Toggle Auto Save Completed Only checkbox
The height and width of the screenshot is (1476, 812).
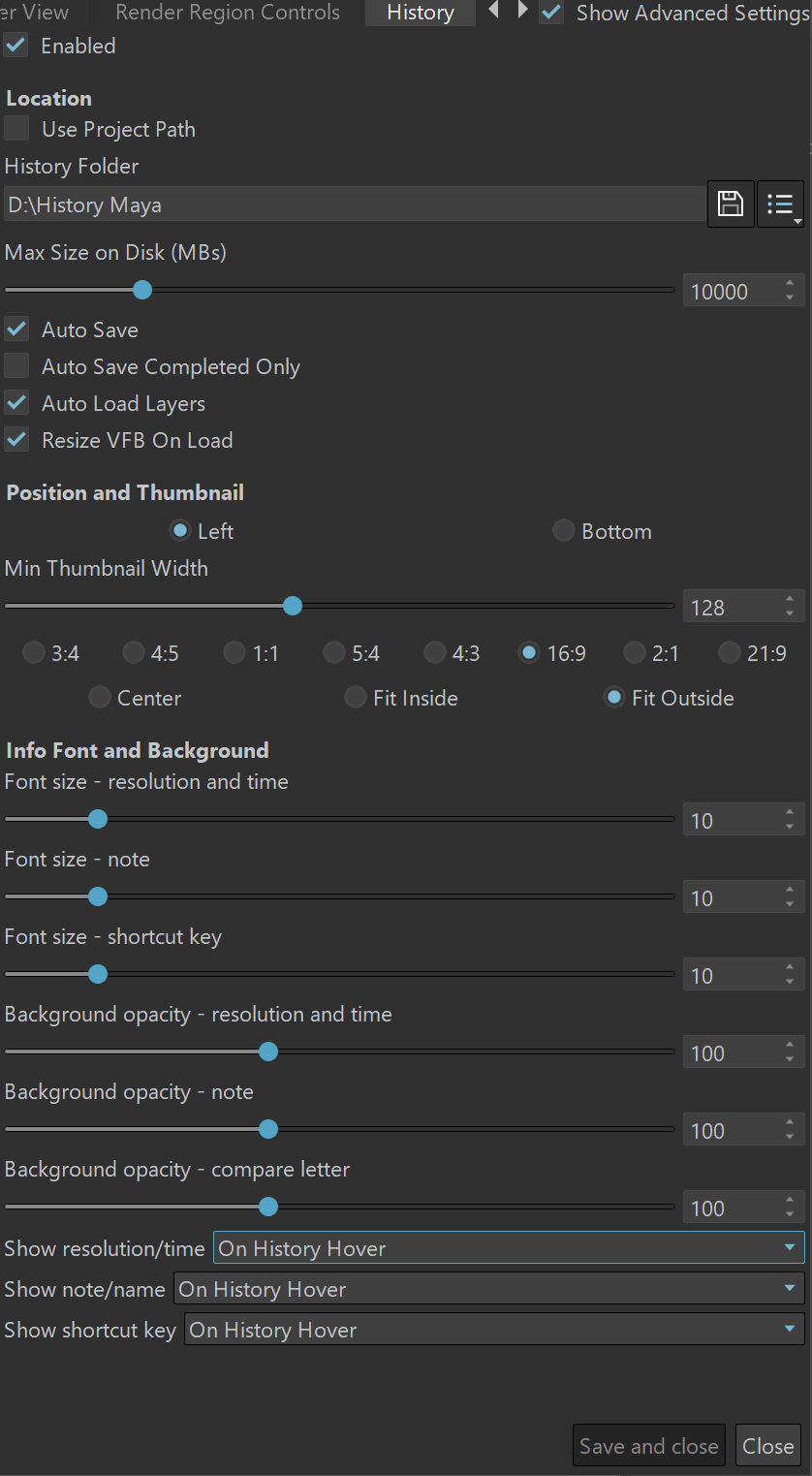click(16, 366)
